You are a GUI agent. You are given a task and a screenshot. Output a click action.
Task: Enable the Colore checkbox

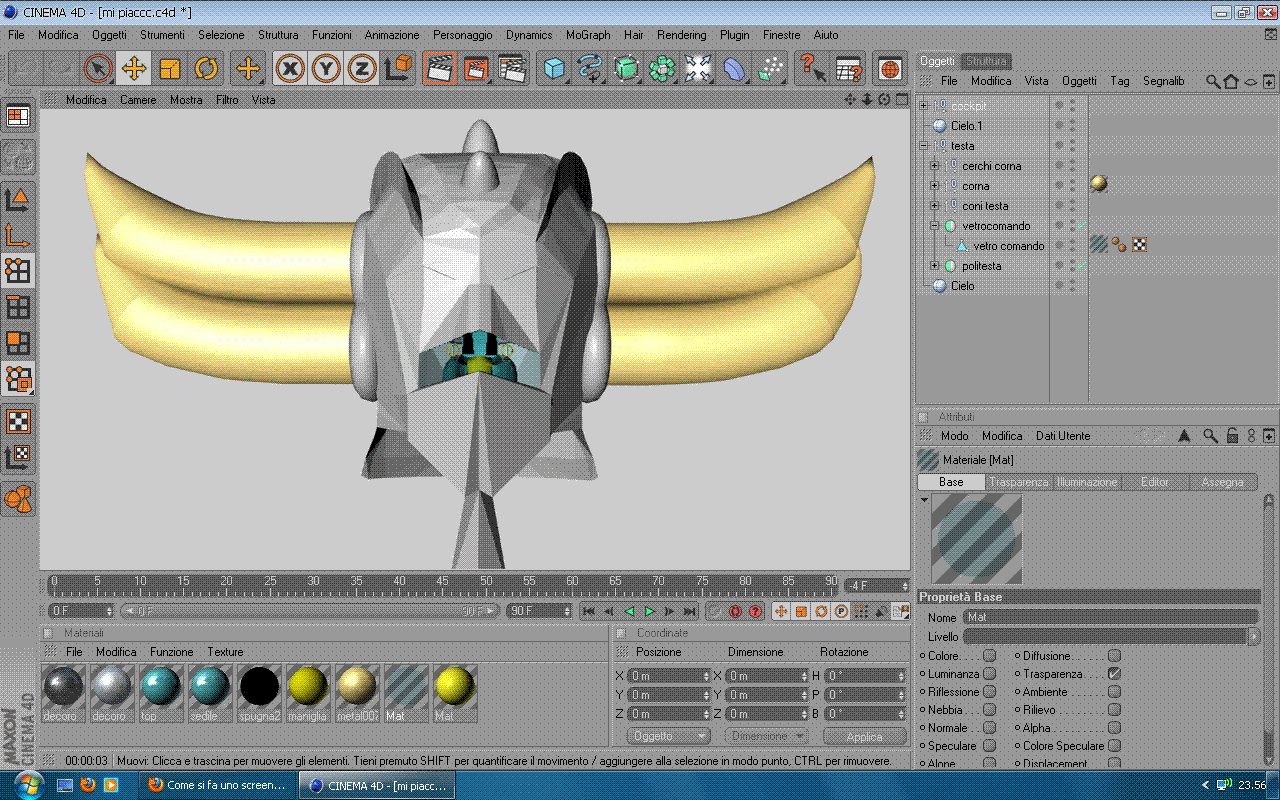[989, 656]
